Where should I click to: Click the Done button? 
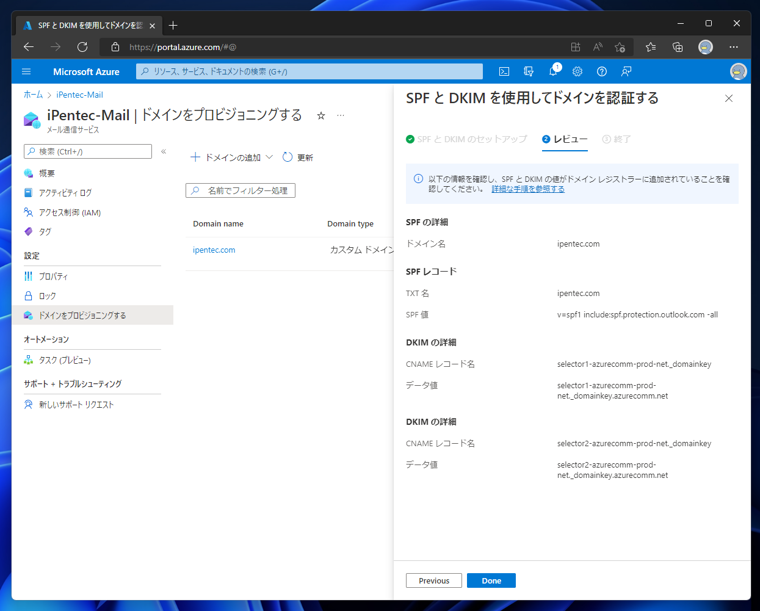pyautogui.click(x=491, y=580)
